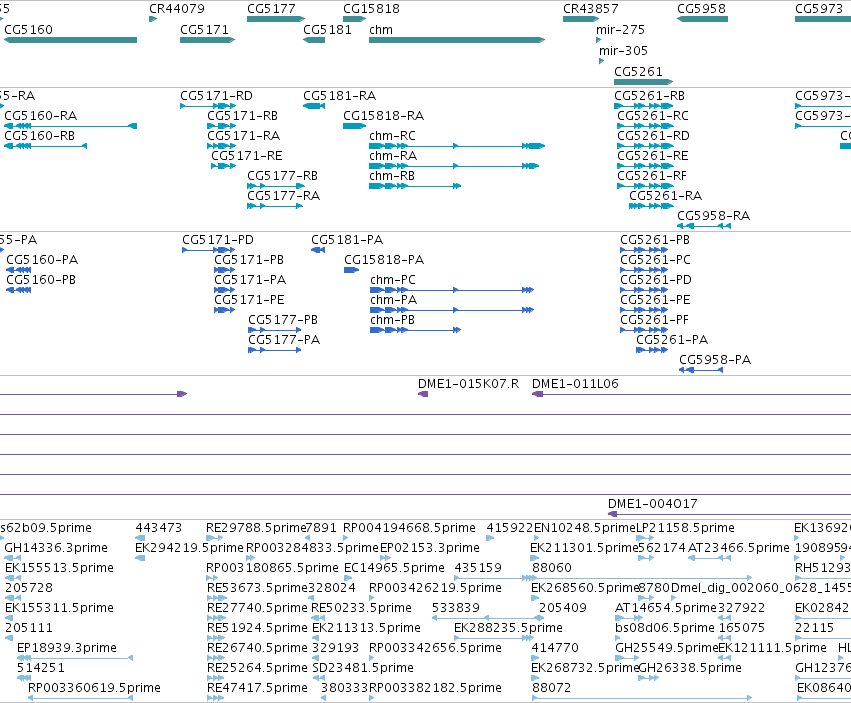This screenshot has width=851, height=703.
Task: Click the 533839 feature label
Action: pos(456,607)
